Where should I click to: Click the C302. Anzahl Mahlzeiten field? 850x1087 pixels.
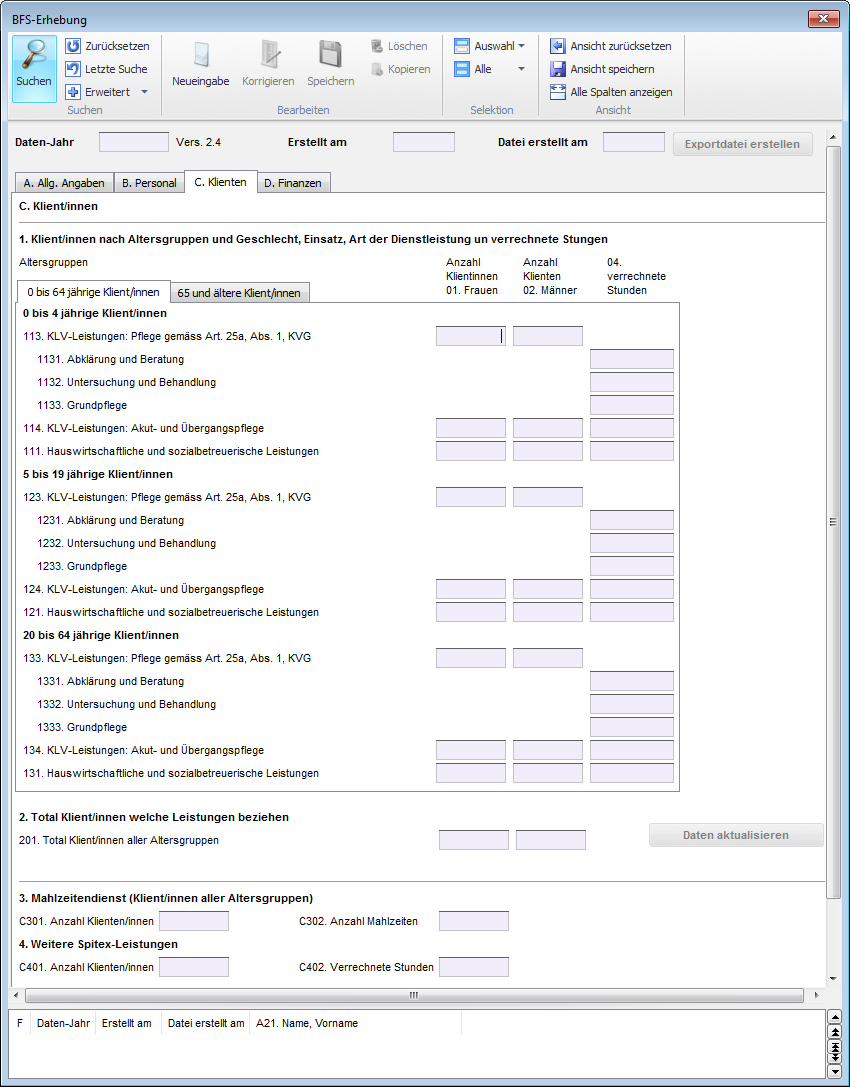[474, 921]
